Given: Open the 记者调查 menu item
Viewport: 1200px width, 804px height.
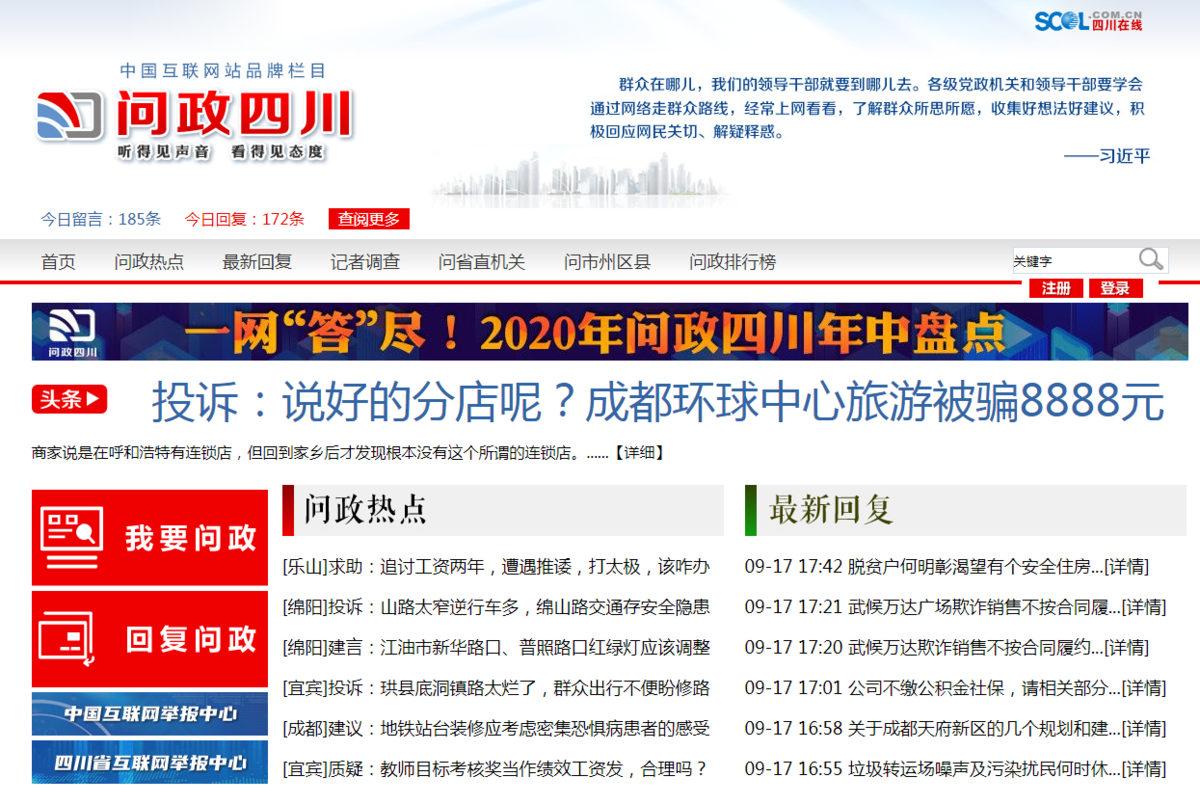Looking at the screenshot, I should 365,262.
